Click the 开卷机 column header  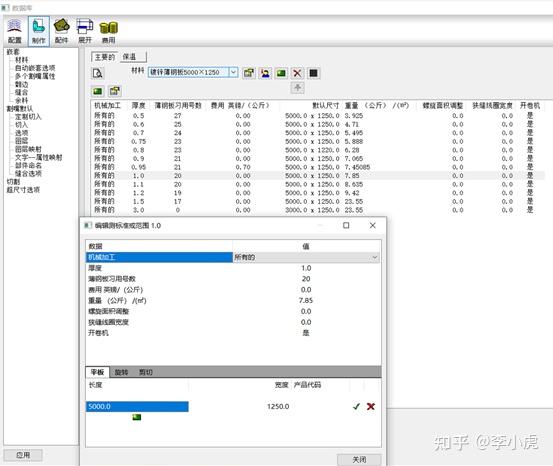tap(530, 105)
